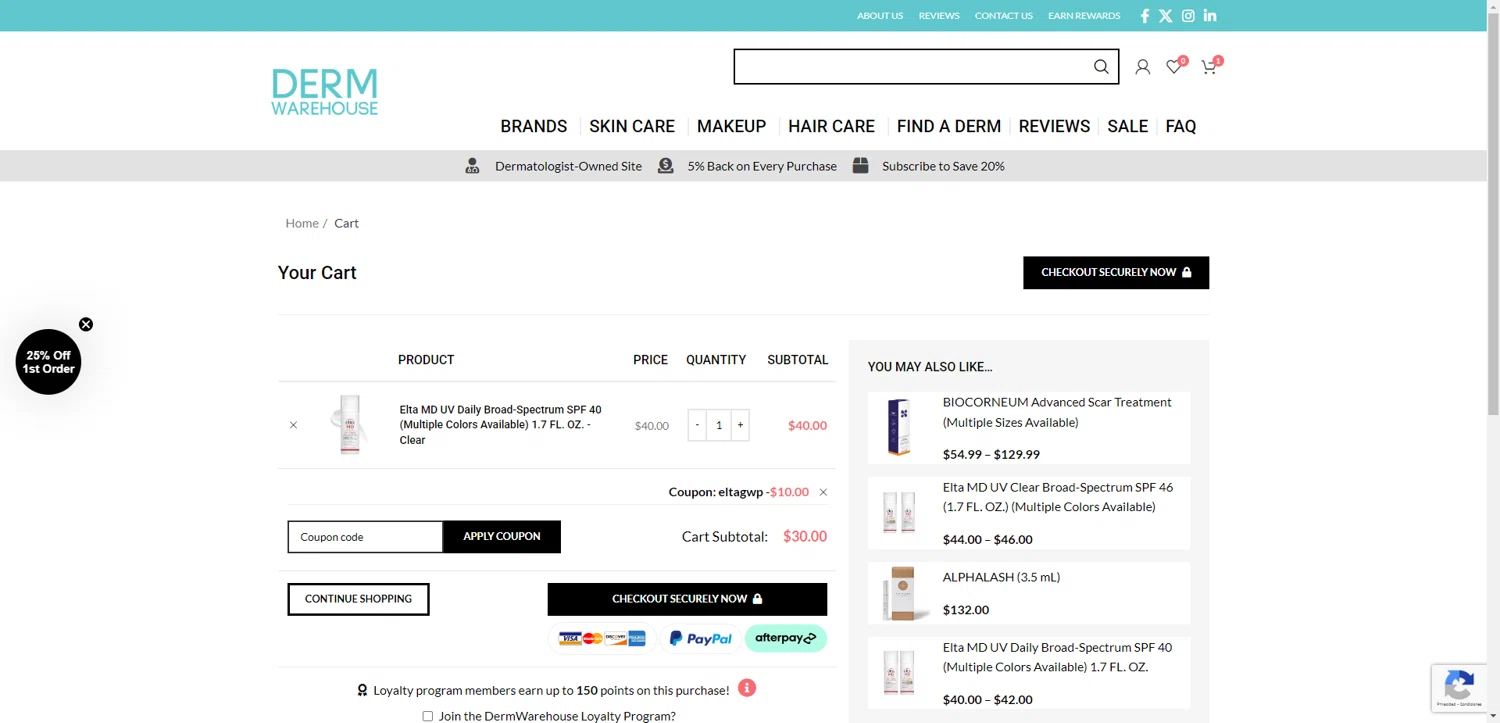Check Join the DermWarehouse Loyalty Program
1500x723 pixels.
(428, 716)
